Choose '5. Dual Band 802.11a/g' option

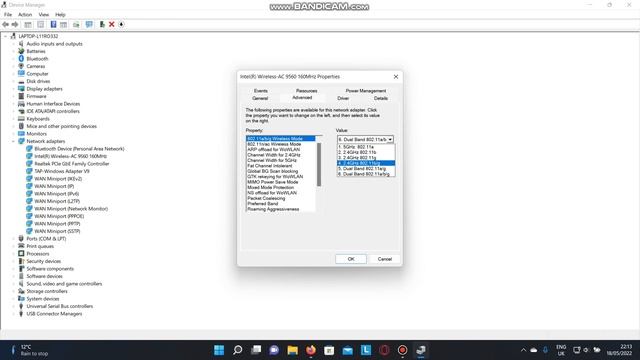[x=366, y=169]
